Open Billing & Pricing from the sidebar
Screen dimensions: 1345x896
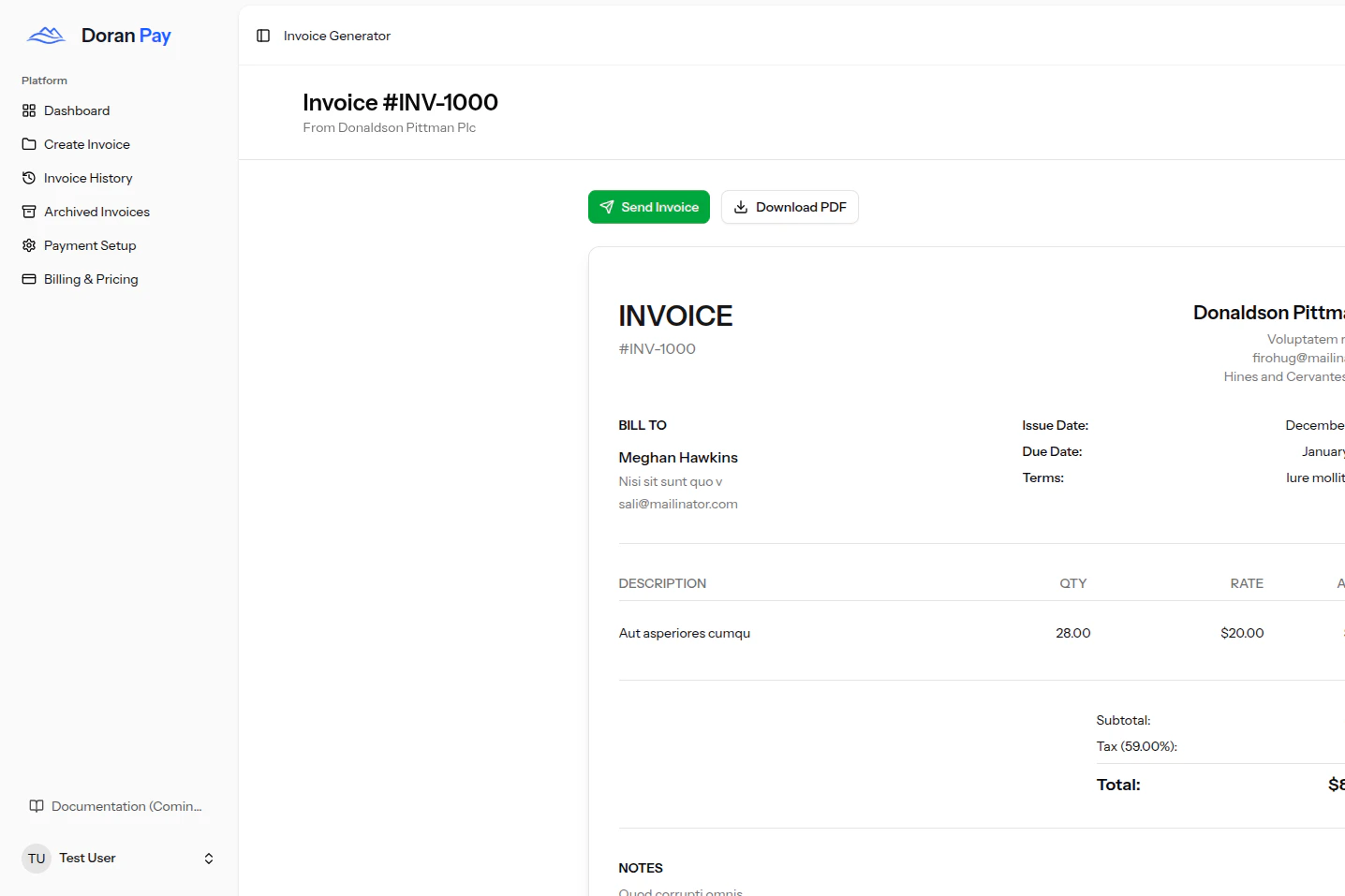tap(91, 279)
